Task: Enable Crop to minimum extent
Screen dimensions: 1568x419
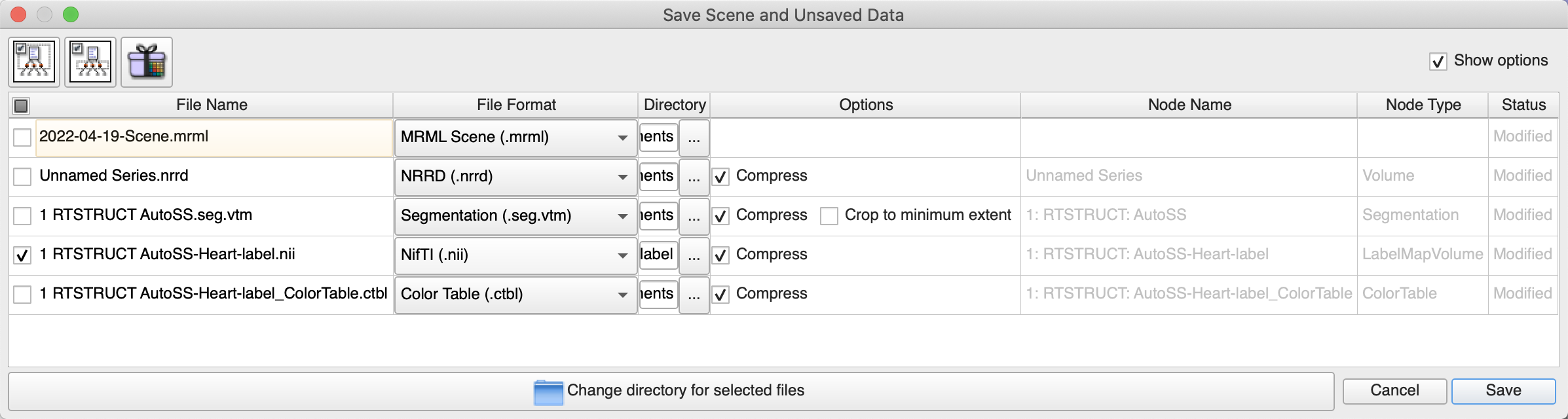Action: point(829,216)
